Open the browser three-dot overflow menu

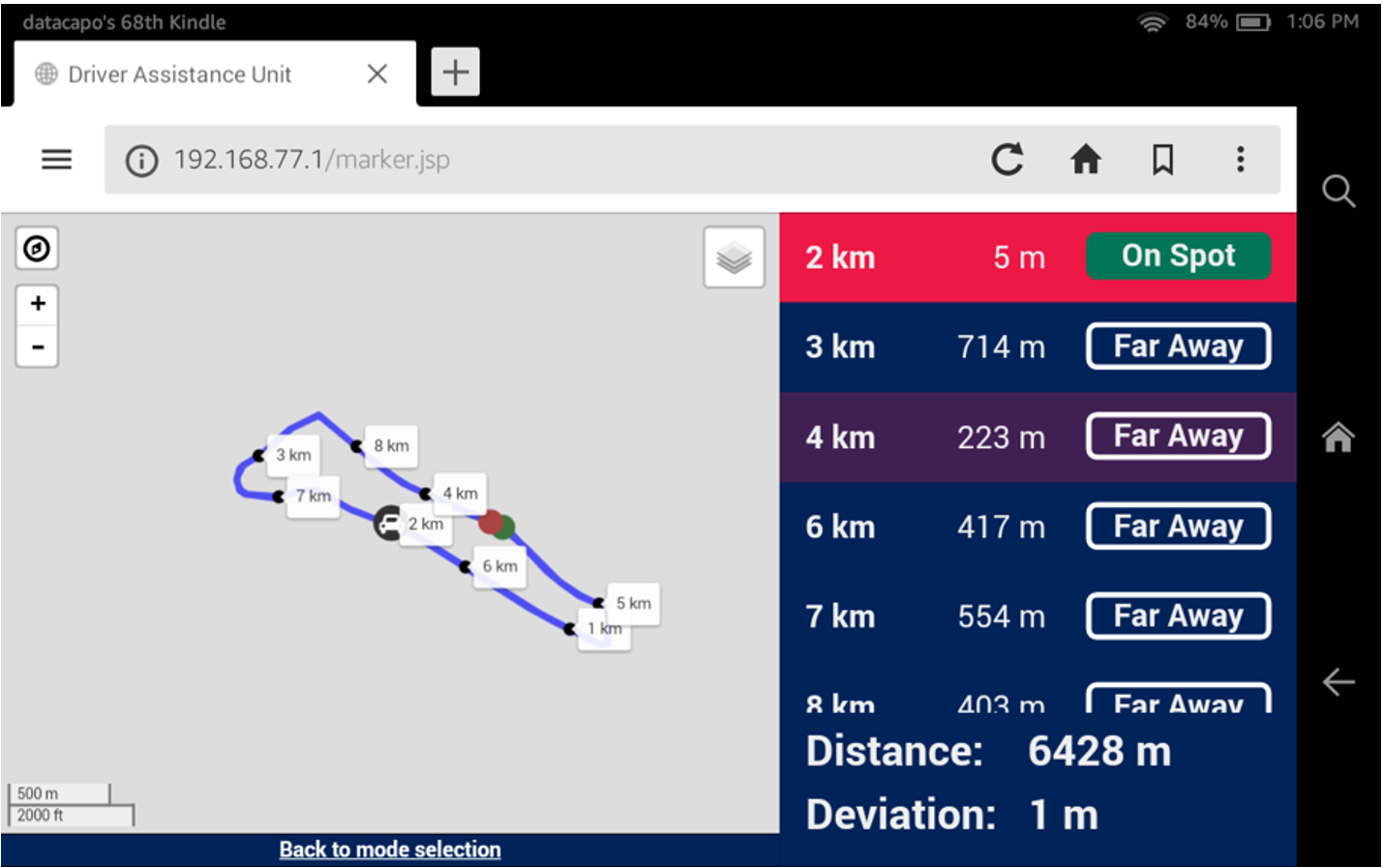(x=1240, y=160)
